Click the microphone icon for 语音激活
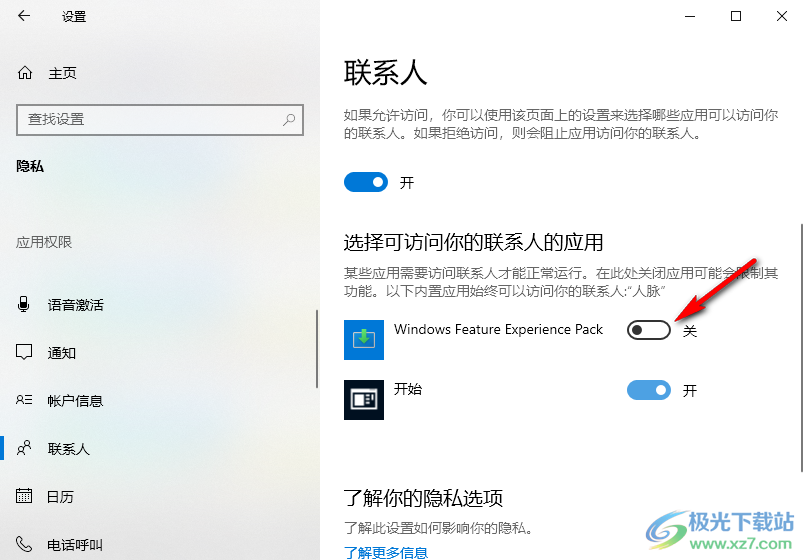Viewport: 805px width, 560px height. pos(24,304)
